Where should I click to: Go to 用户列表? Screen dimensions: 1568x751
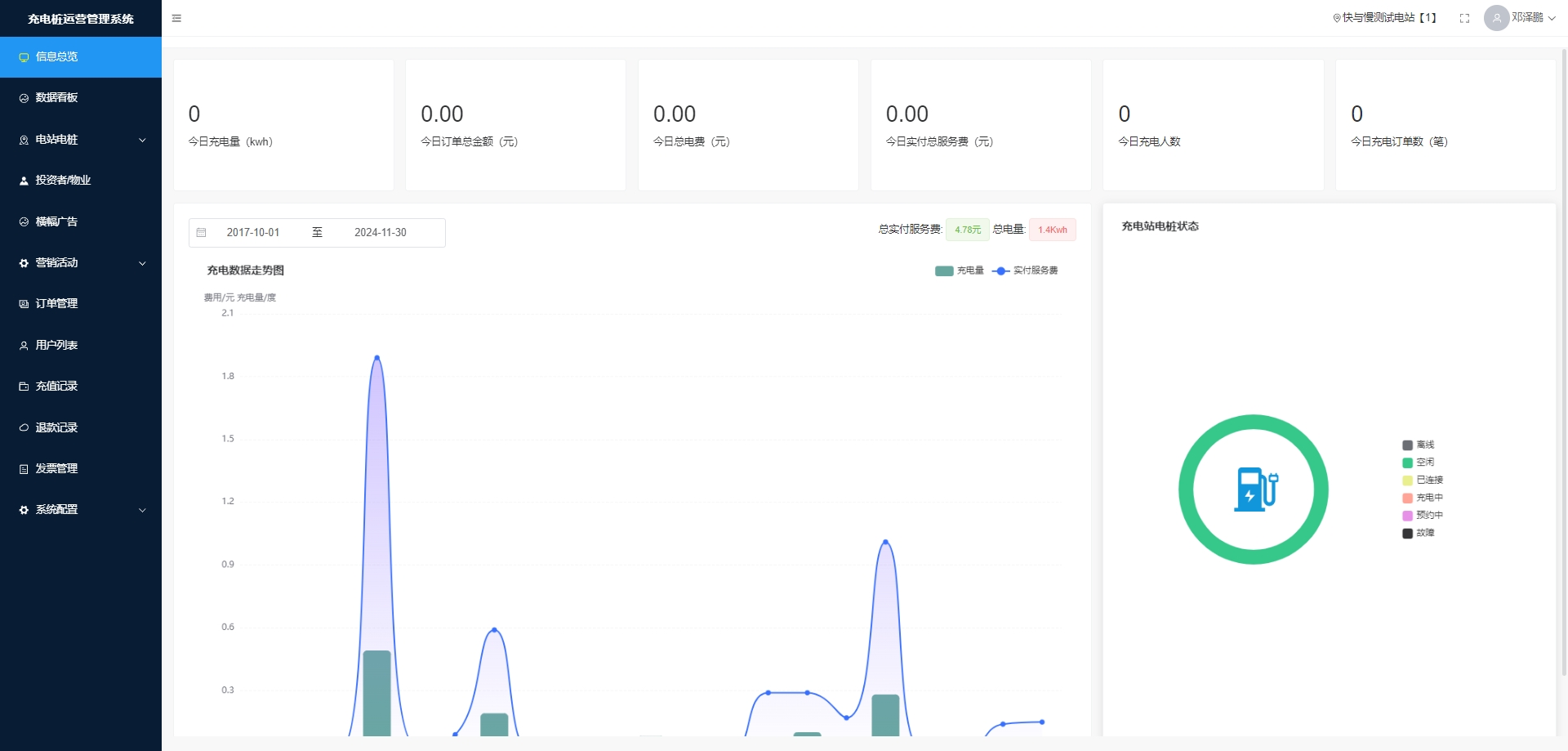(81, 346)
